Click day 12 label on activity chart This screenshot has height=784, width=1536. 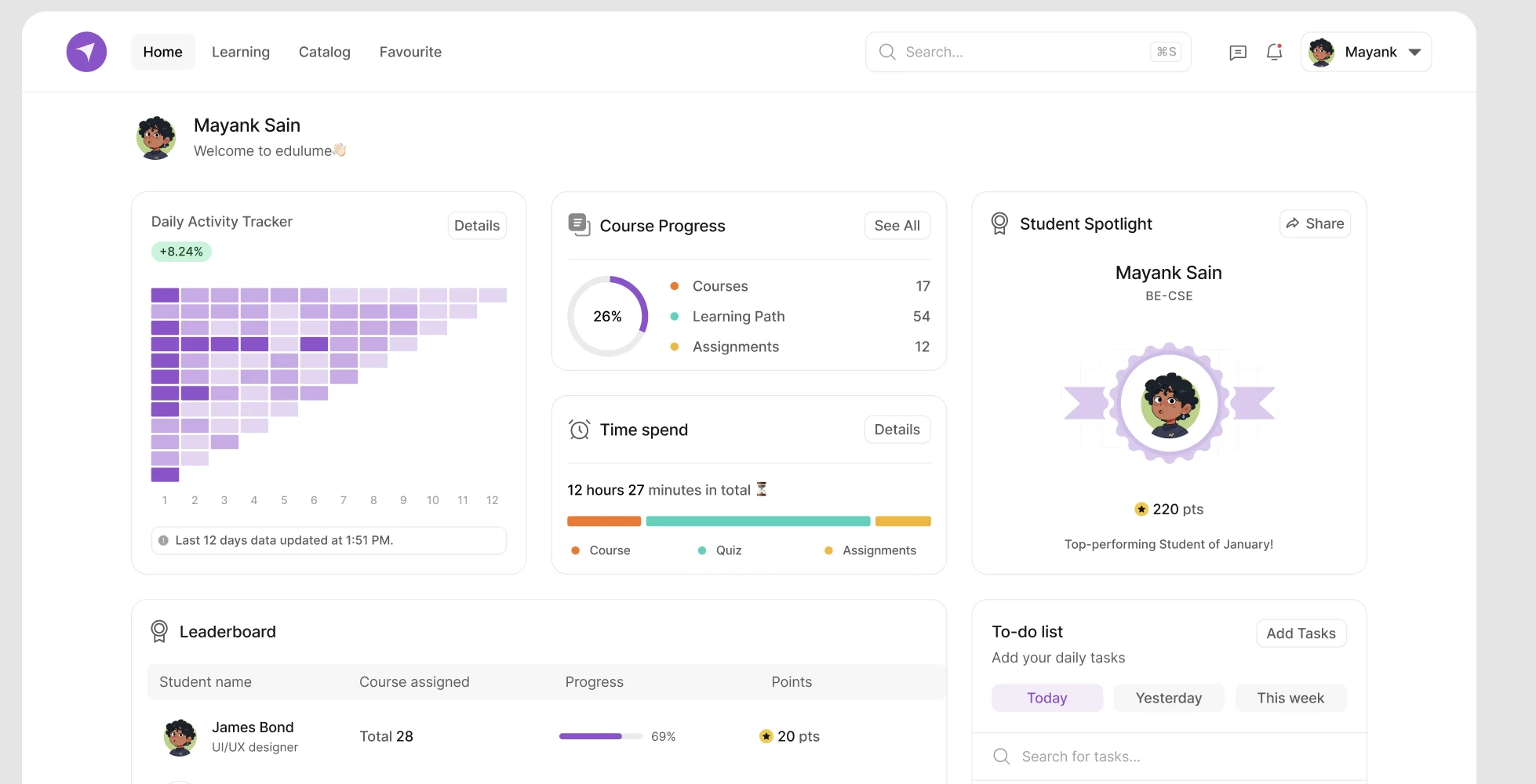click(493, 500)
